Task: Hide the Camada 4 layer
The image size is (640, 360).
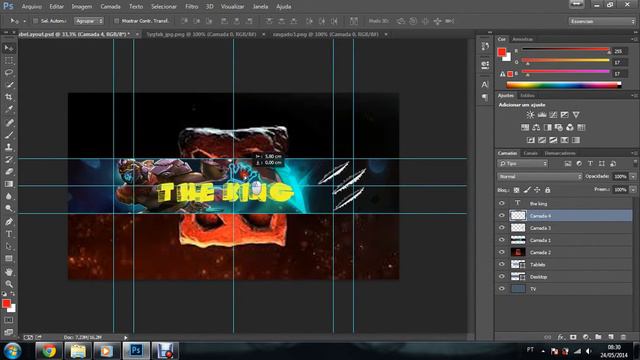Action: [x=502, y=216]
